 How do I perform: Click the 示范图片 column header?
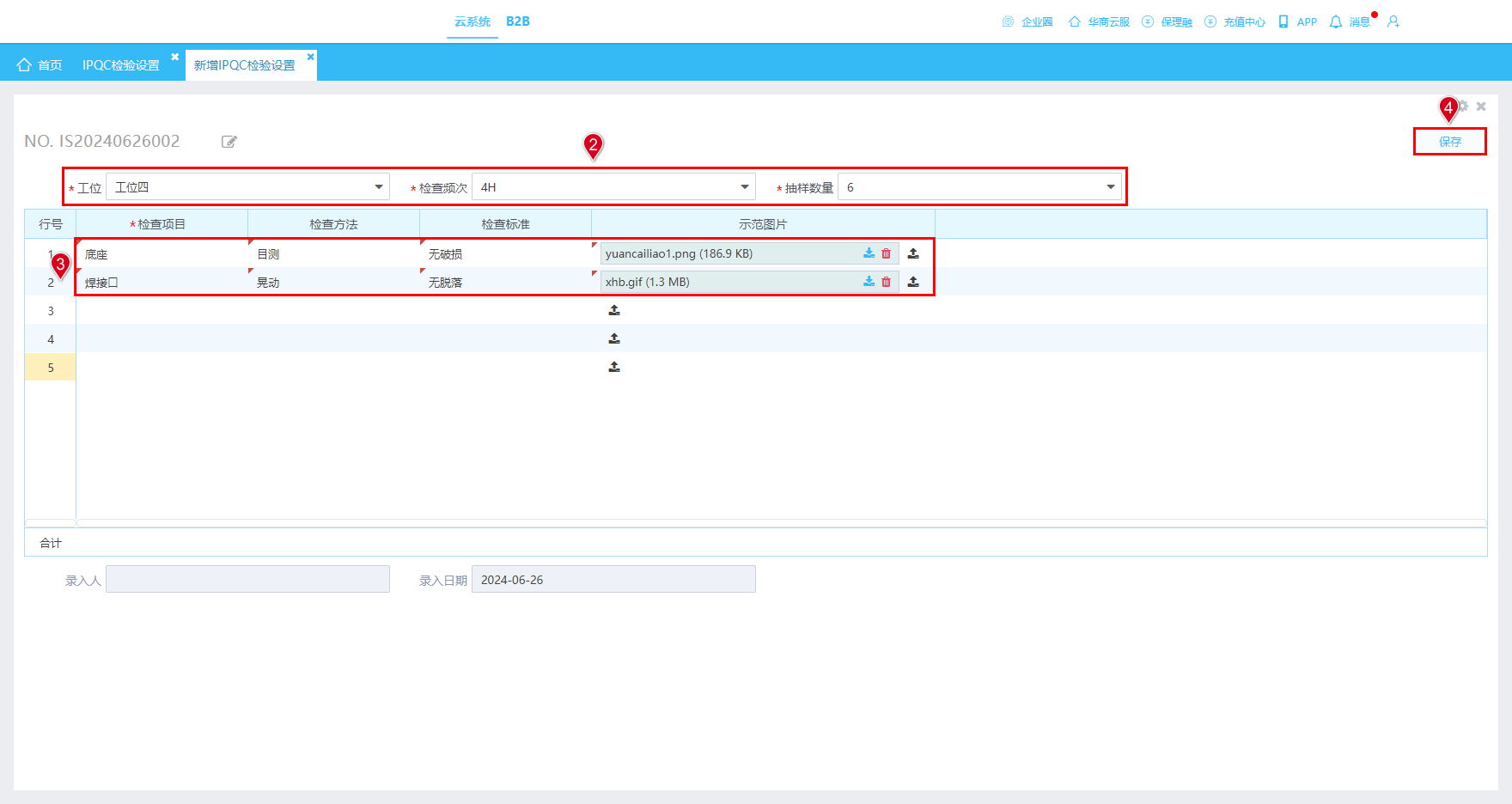click(764, 224)
